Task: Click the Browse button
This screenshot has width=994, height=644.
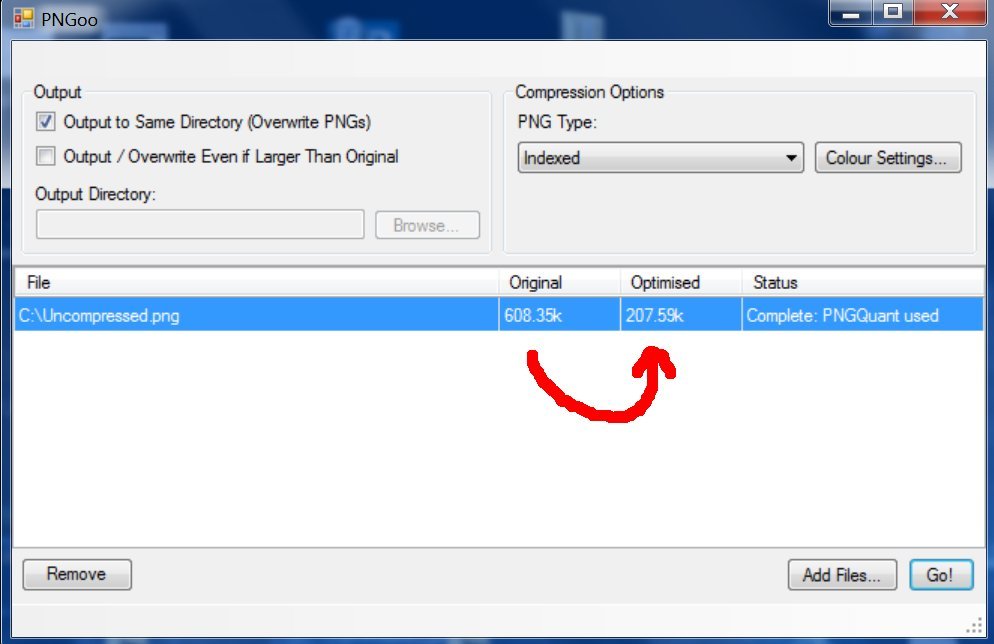Action: [427, 225]
